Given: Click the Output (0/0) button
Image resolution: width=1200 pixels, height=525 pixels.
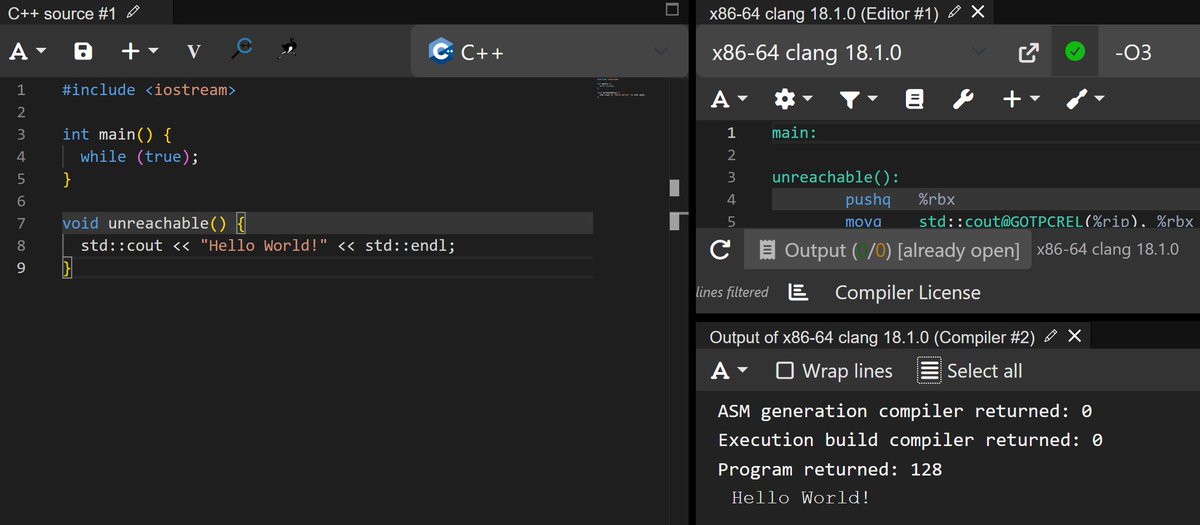Looking at the screenshot, I should pyautogui.click(x=887, y=250).
